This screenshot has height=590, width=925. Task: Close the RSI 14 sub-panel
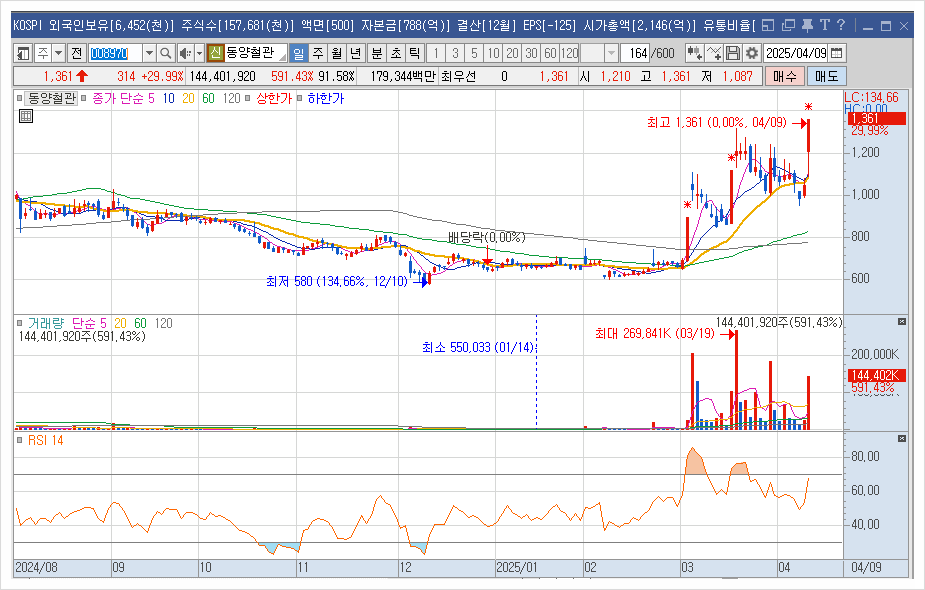pyautogui.click(x=901, y=438)
